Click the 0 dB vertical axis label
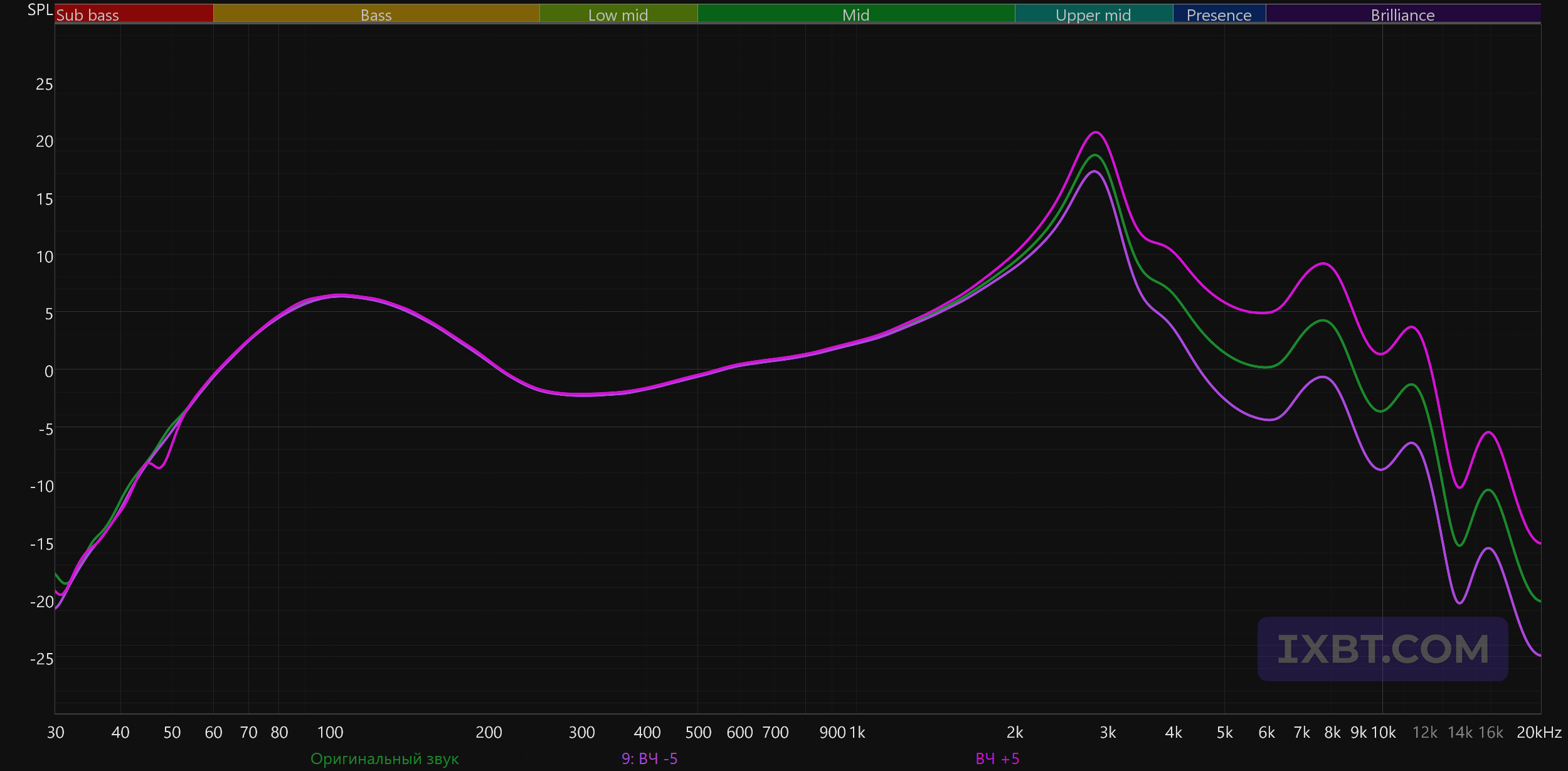Viewport: 1568px width, 771px height. point(48,371)
